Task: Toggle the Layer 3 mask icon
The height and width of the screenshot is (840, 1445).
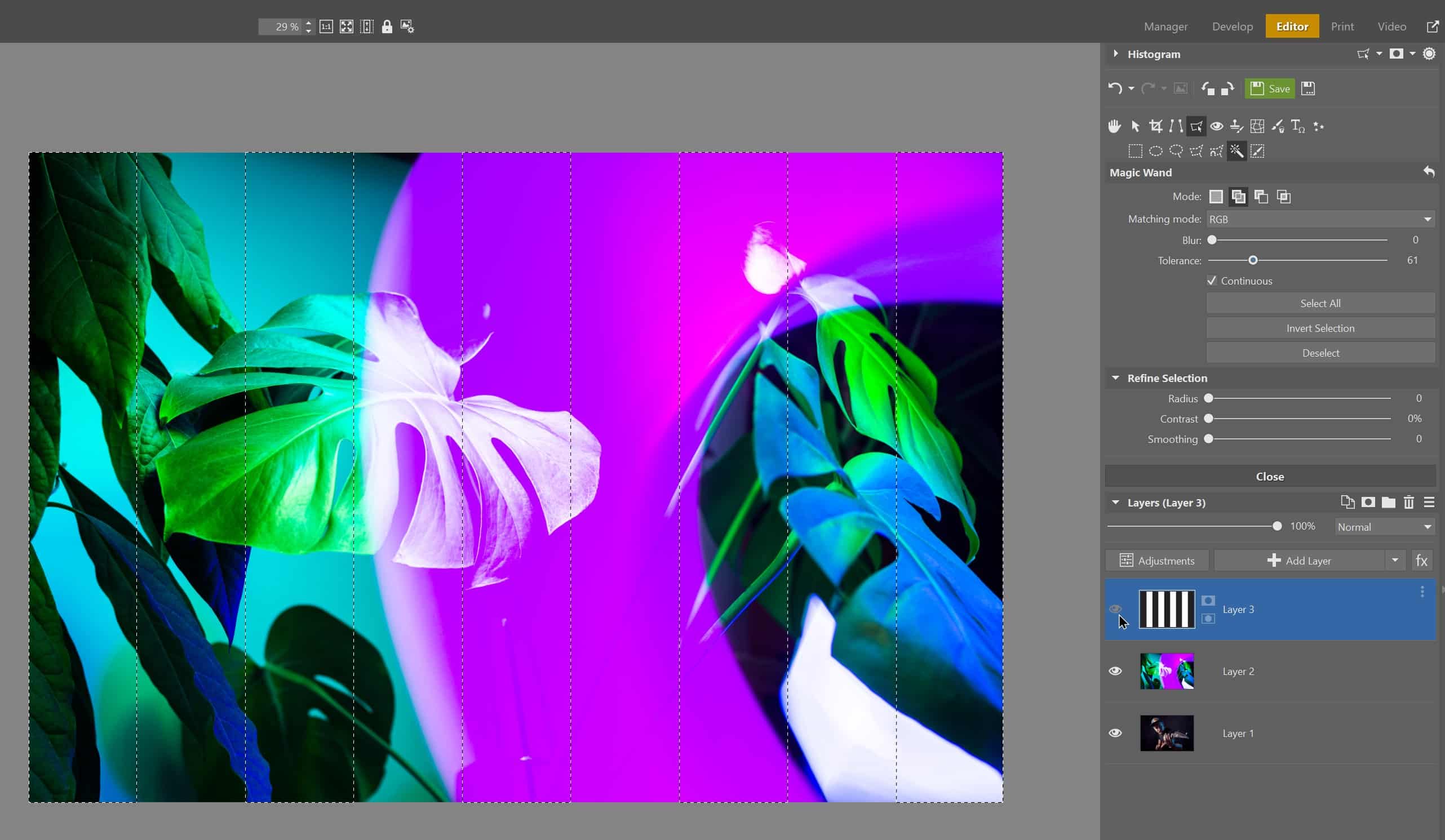Action: tap(1208, 601)
